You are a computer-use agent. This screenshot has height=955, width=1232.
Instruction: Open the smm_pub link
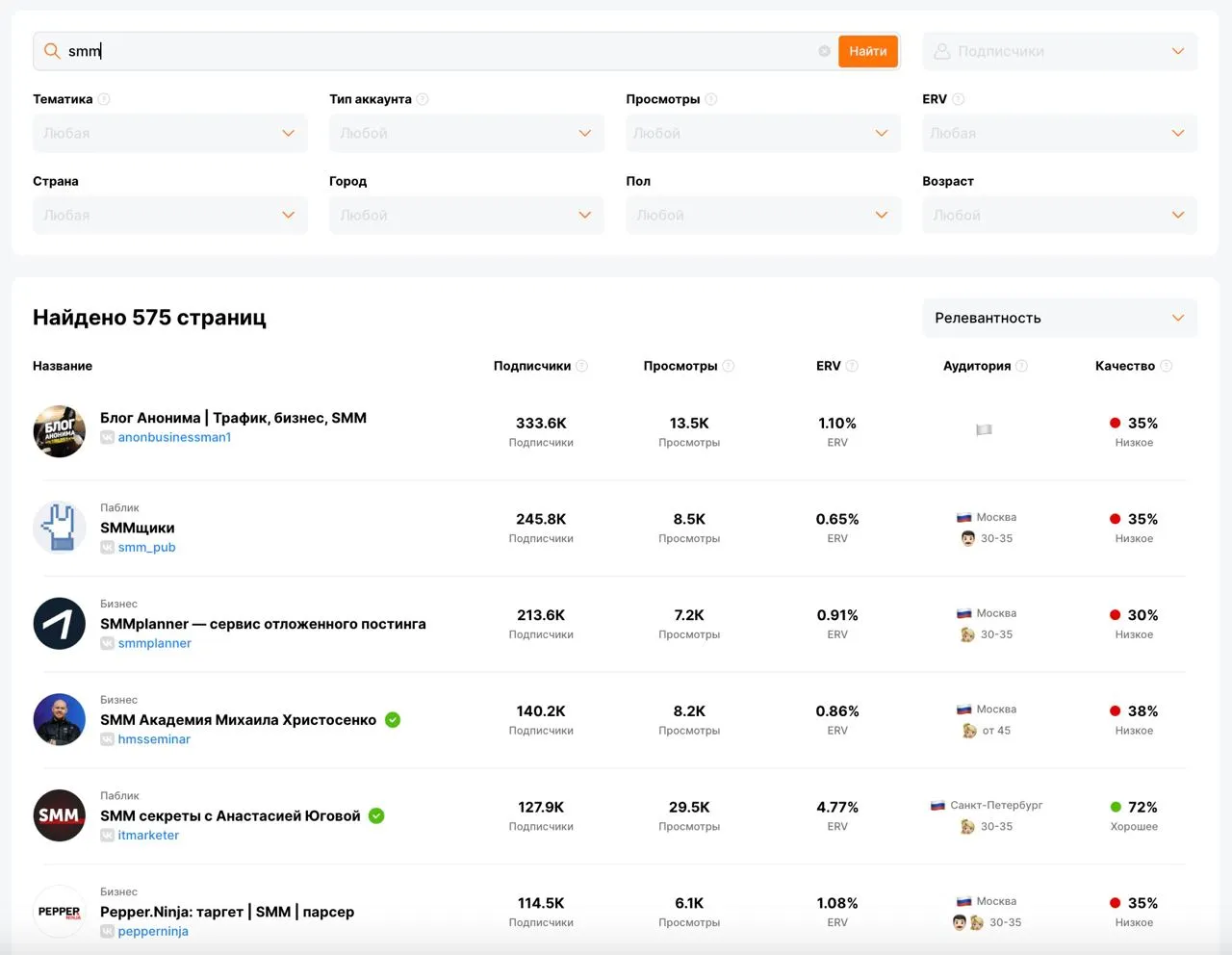pyautogui.click(x=146, y=547)
